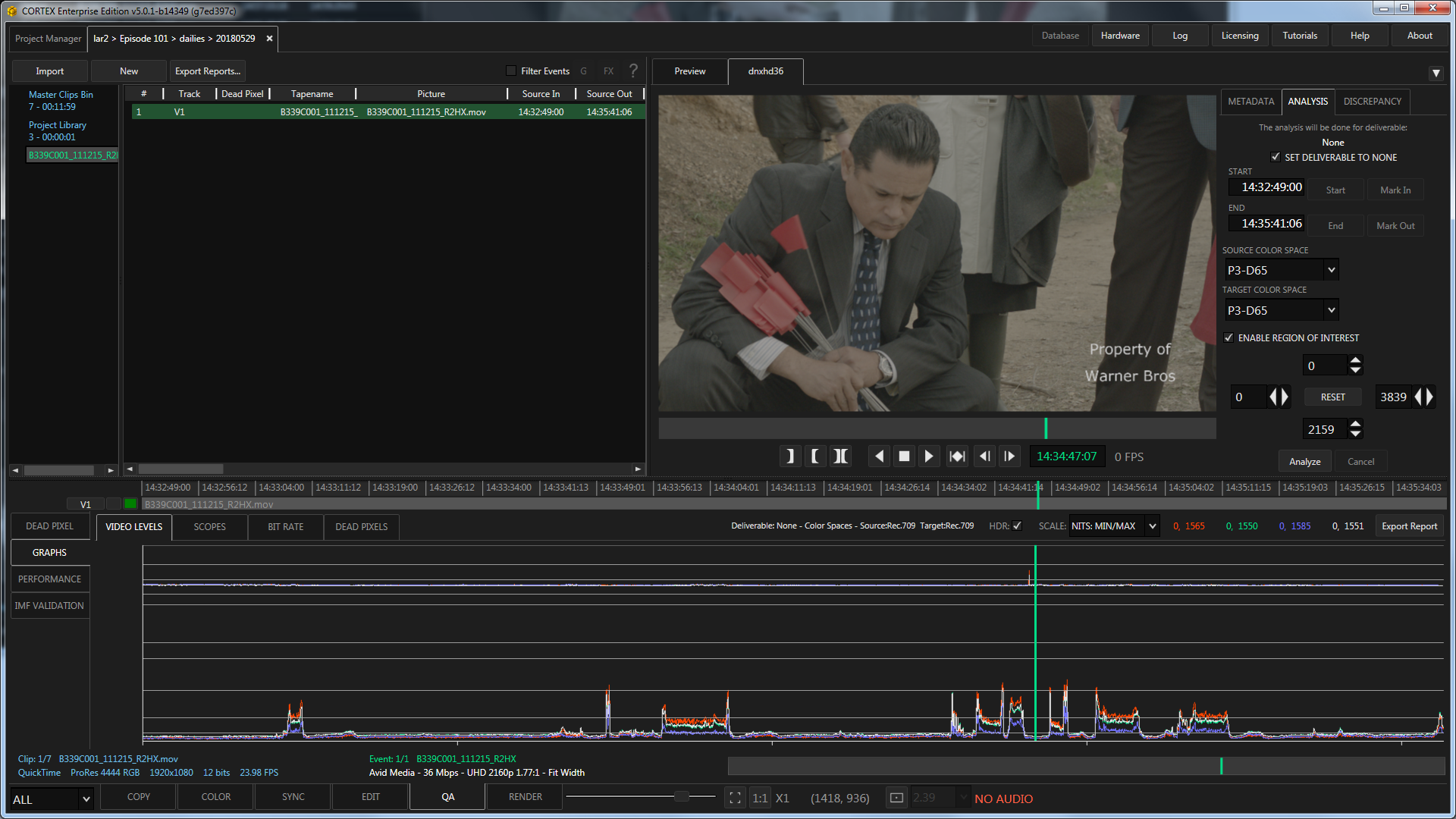1456x819 pixels.
Task: Open the Scale NITS: MIN/MAX dropdown
Action: [1114, 526]
